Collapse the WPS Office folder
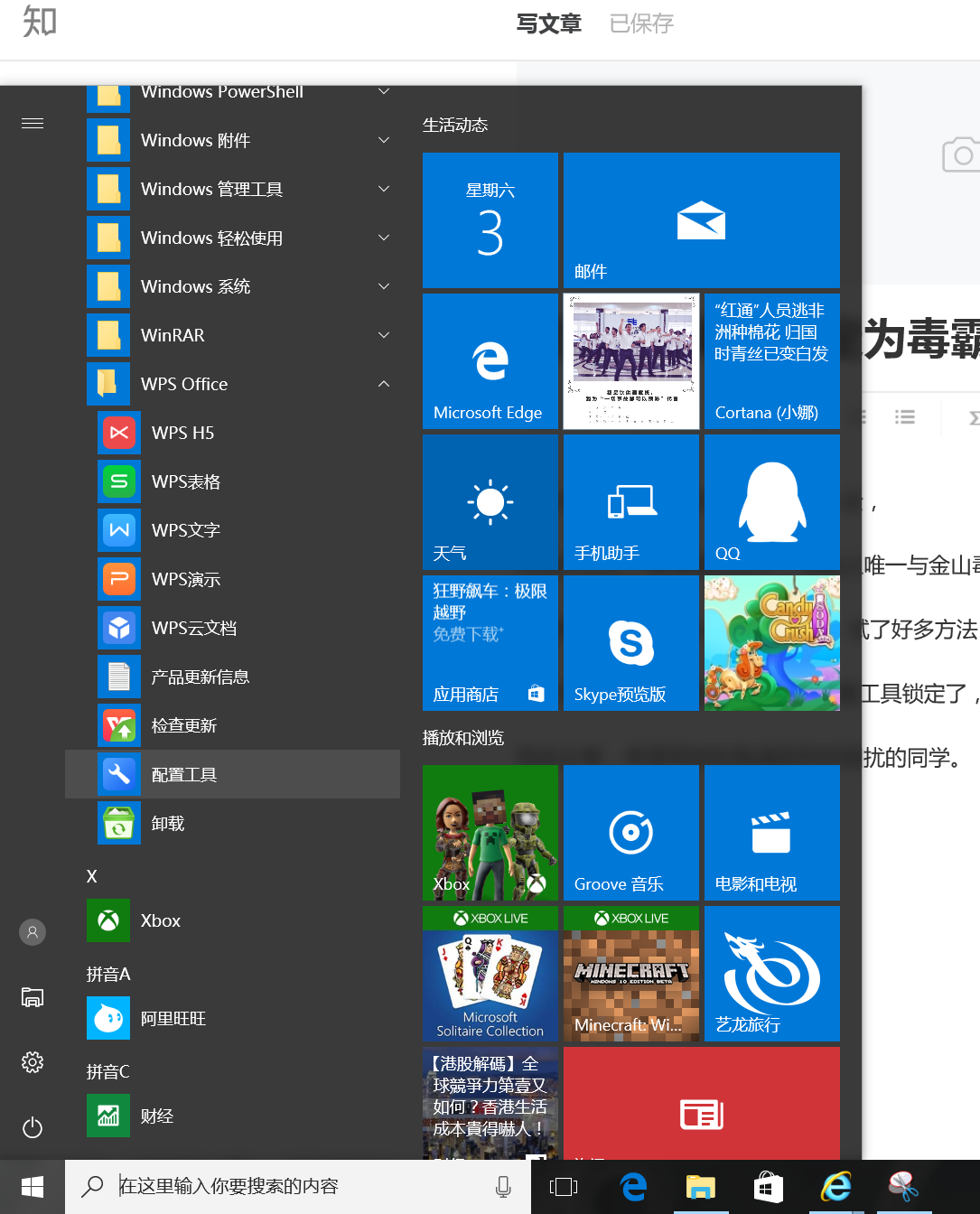This screenshot has height=1214, width=980. coord(384,385)
